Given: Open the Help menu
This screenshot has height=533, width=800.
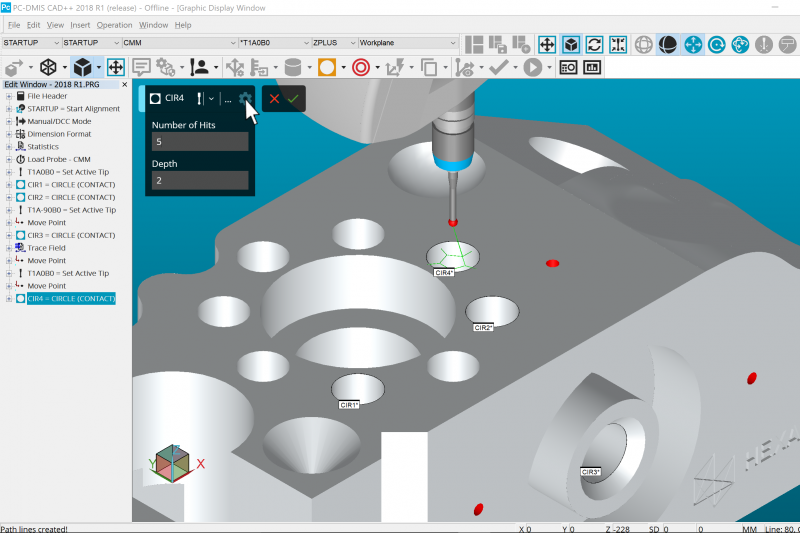Looking at the screenshot, I should tap(183, 25).
